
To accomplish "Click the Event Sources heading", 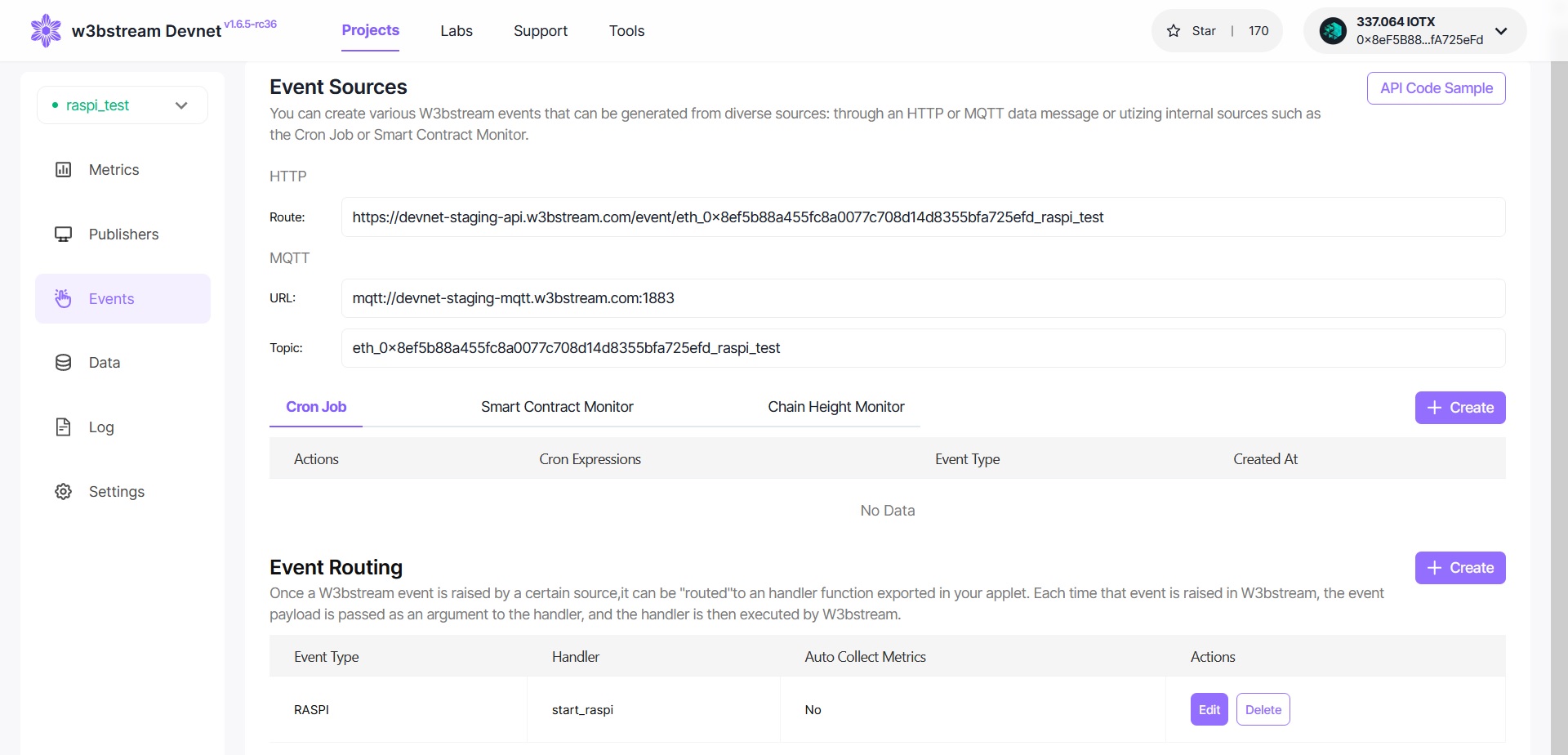I will pyautogui.click(x=338, y=87).
